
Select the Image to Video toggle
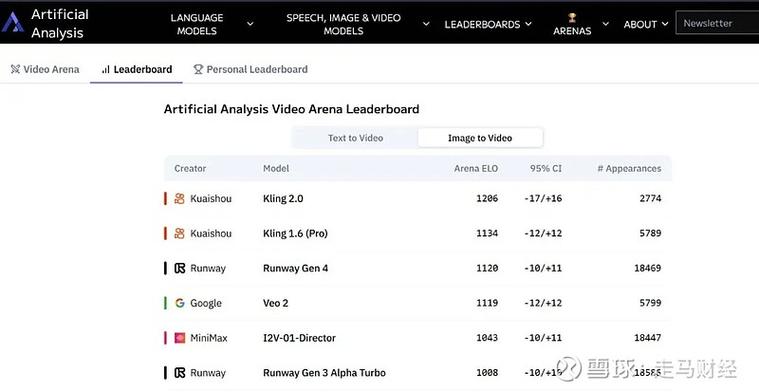point(480,138)
